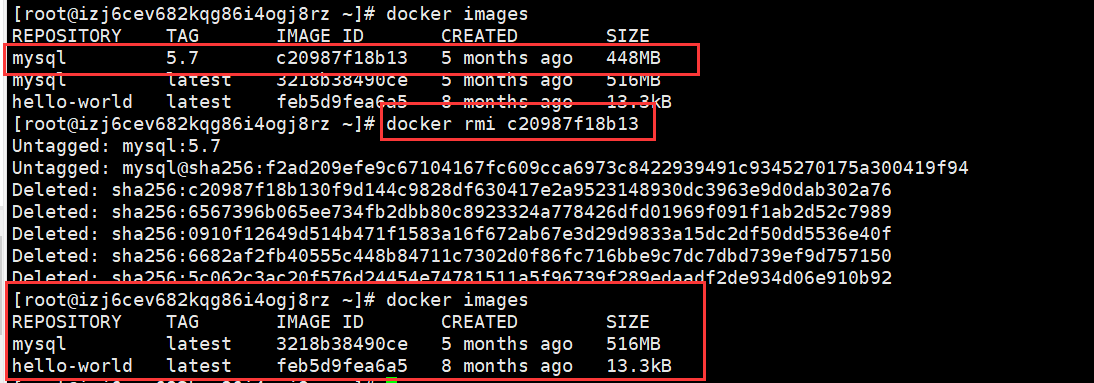The height and width of the screenshot is (383, 1094).
Task: Click the '13.3kB' size in the bottom table
Action: (x=639, y=366)
